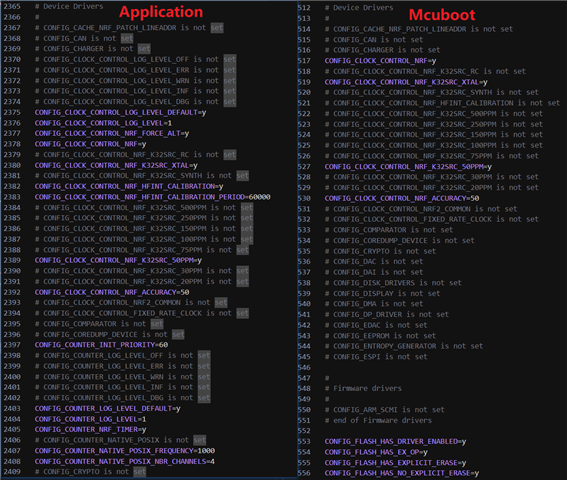The width and height of the screenshot is (567, 480).
Task: Click CONFIG_CLOCK_CONTROL_NRF2_COMMON comment on line 2393
Action: tap(131, 302)
